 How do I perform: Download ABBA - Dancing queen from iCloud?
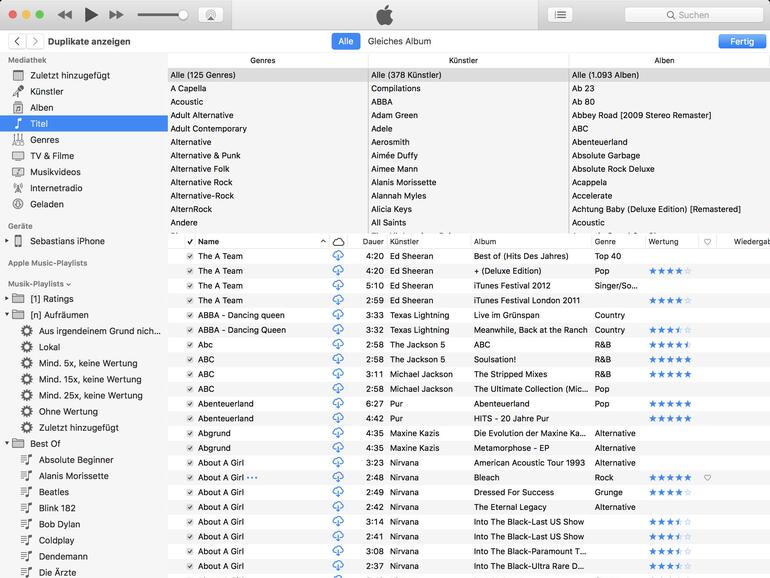click(x=338, y=315)
